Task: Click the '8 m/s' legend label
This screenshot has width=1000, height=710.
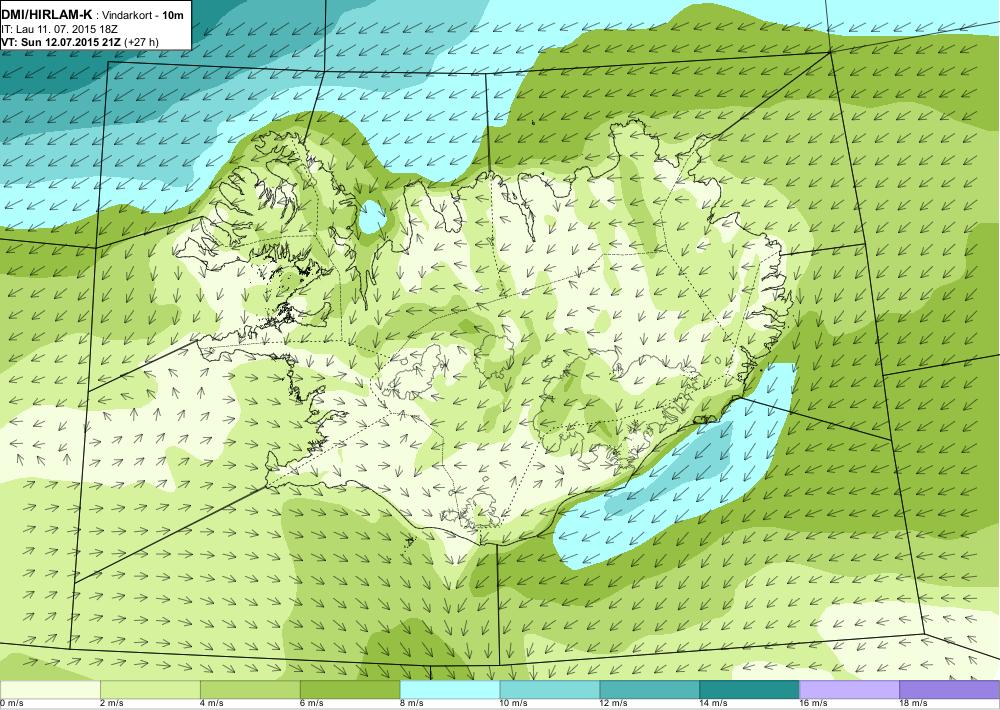Action: (x=412, y=704)
